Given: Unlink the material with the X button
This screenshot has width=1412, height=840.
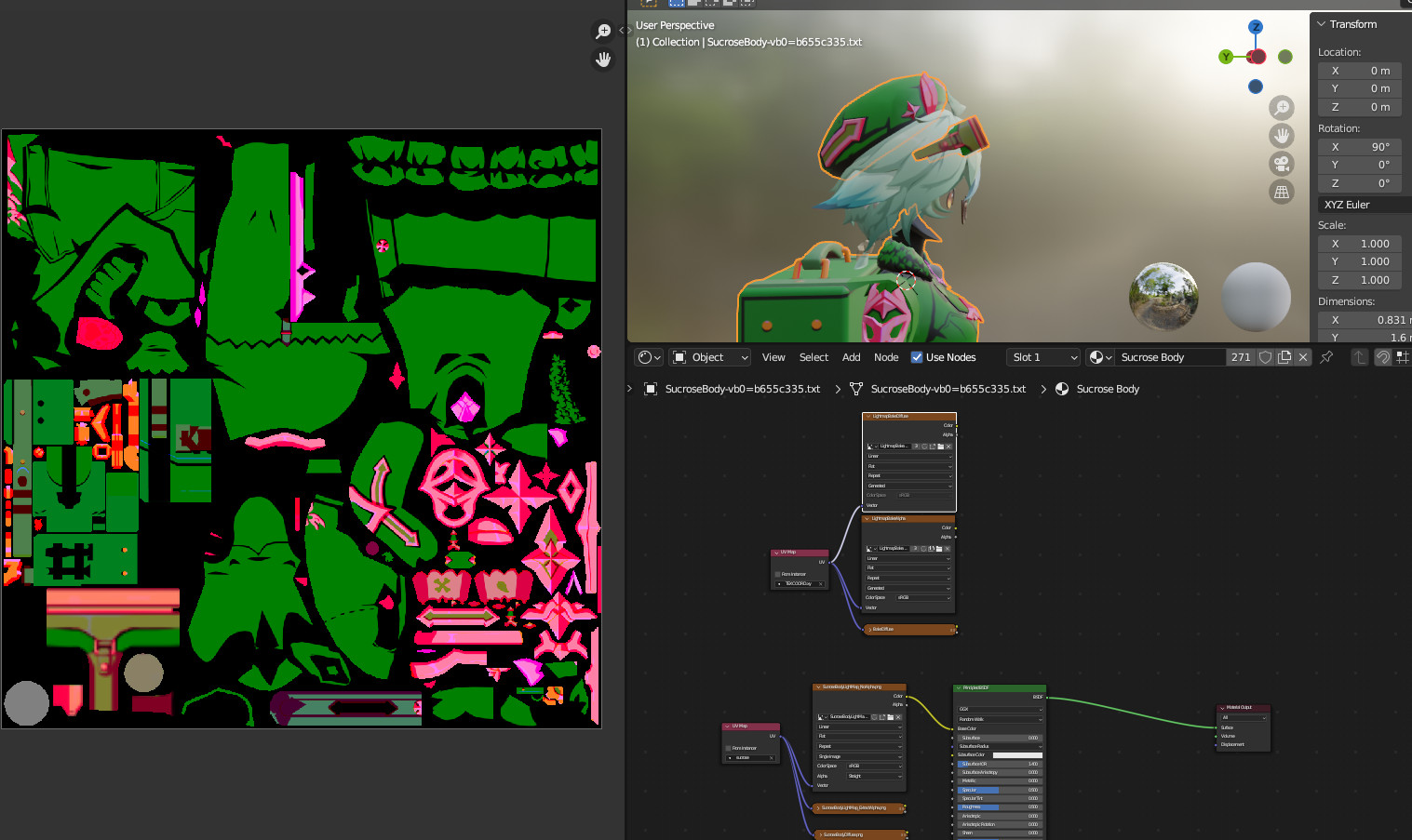Looking at the screenshot, I should [1302, 357].
